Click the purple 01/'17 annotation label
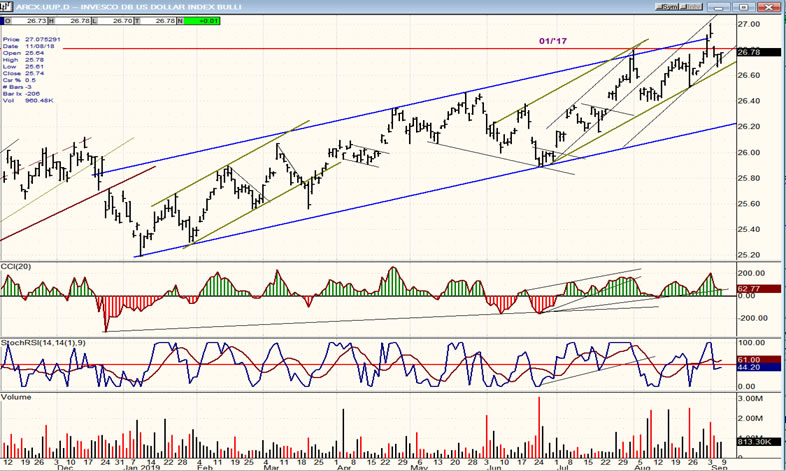 pyautogui.click(x=553, y=41)
